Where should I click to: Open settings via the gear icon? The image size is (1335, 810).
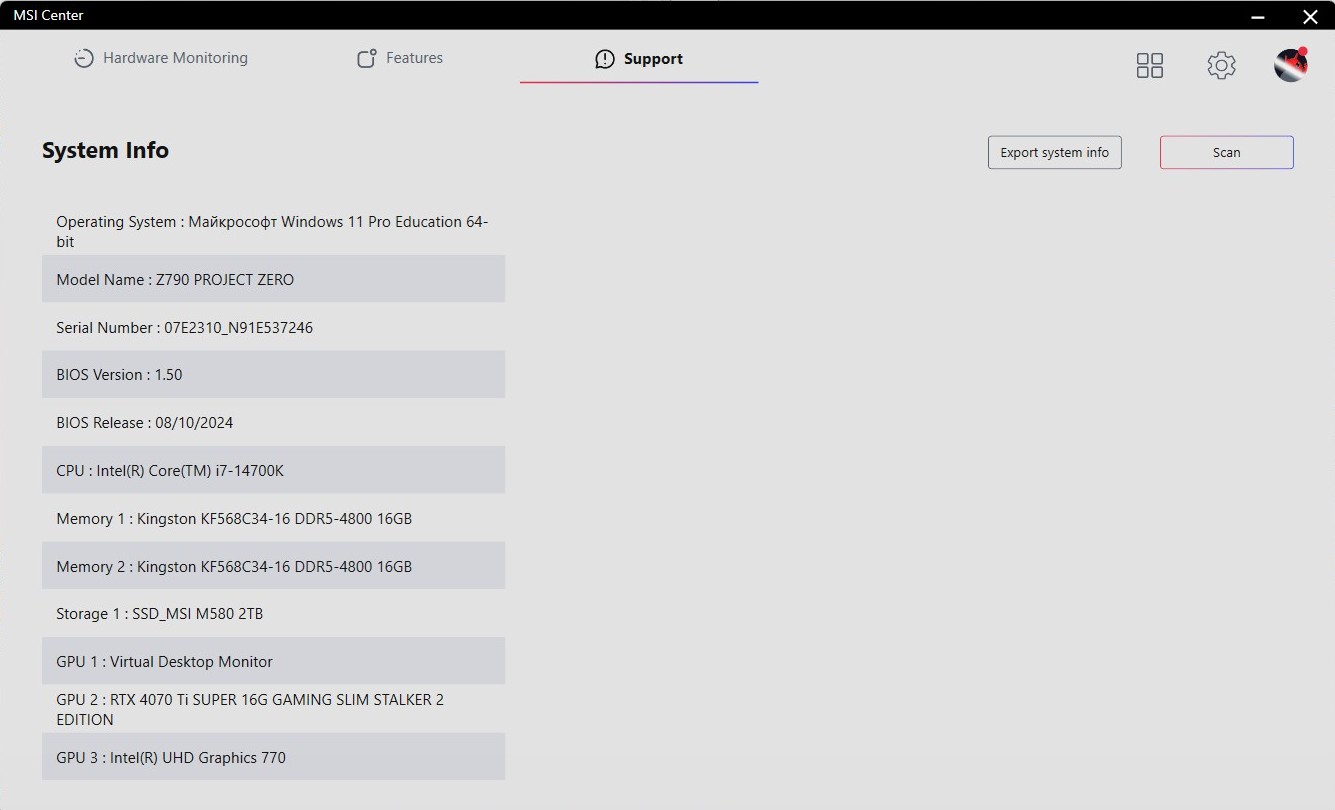1221,66
